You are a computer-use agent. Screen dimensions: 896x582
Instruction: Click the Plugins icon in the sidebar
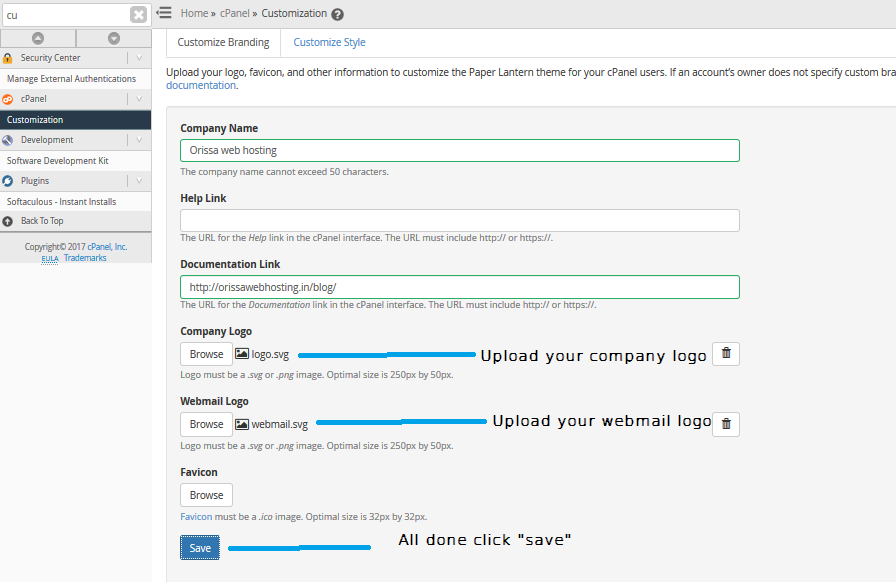pyautogui.click(x=7, y=181)
